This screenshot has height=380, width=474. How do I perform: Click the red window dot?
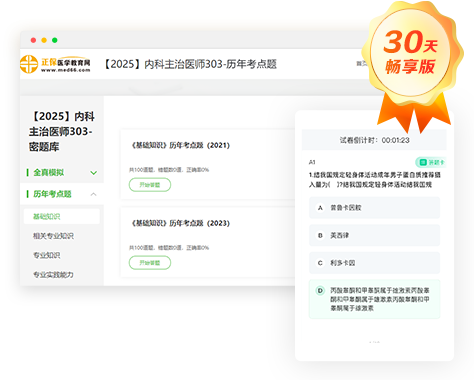33,40
